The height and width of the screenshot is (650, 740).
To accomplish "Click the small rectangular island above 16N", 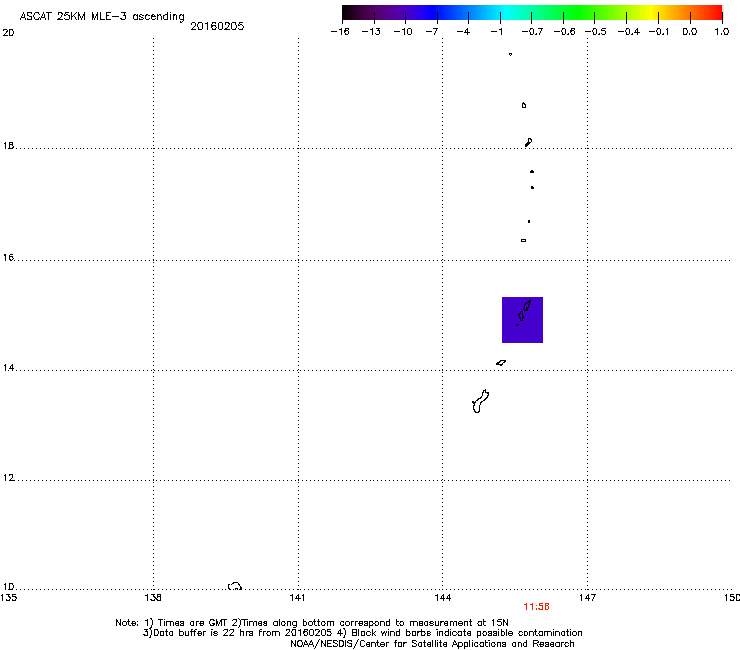I will pos(523,240).
